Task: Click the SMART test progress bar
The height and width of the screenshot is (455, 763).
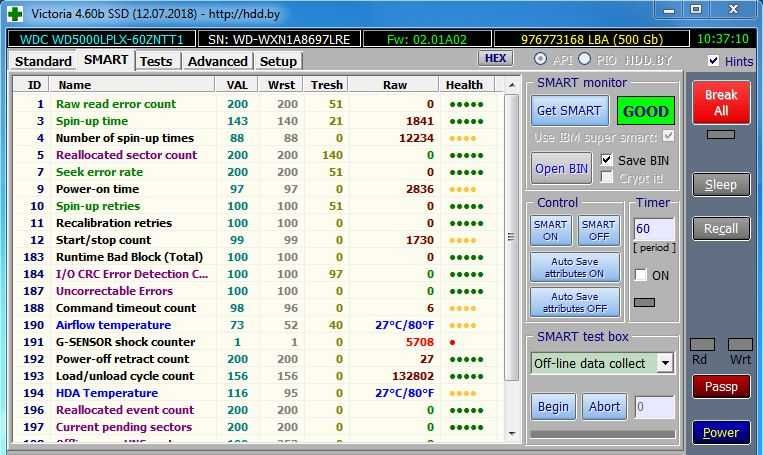Action: (602, 434)
